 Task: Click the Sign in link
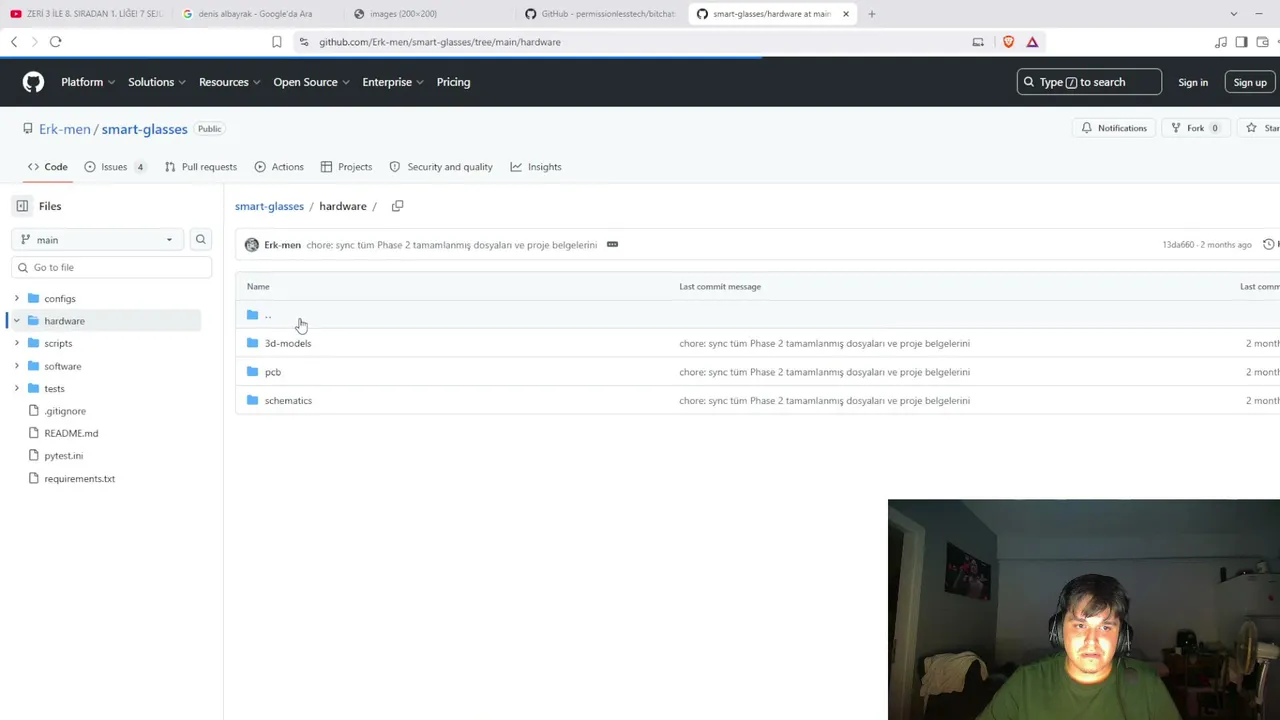[x=1193, y=82]
